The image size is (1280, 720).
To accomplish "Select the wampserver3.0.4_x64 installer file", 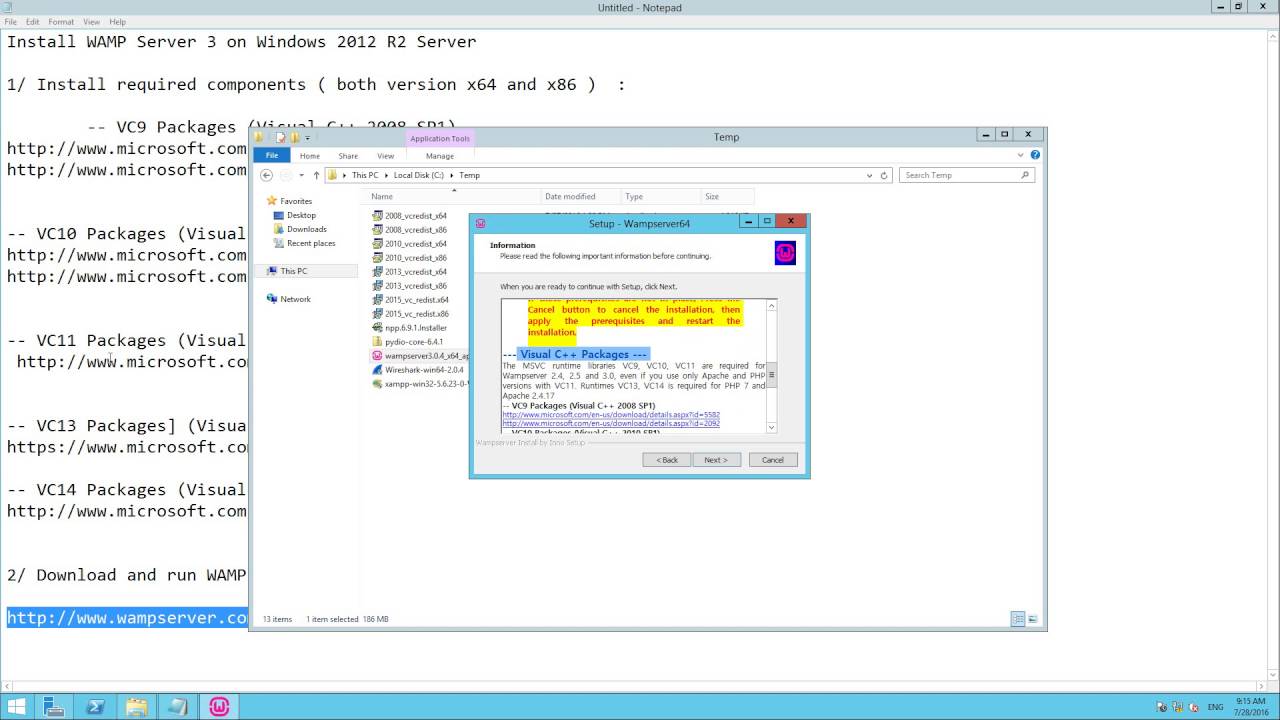I will click(x=420, y=356).
